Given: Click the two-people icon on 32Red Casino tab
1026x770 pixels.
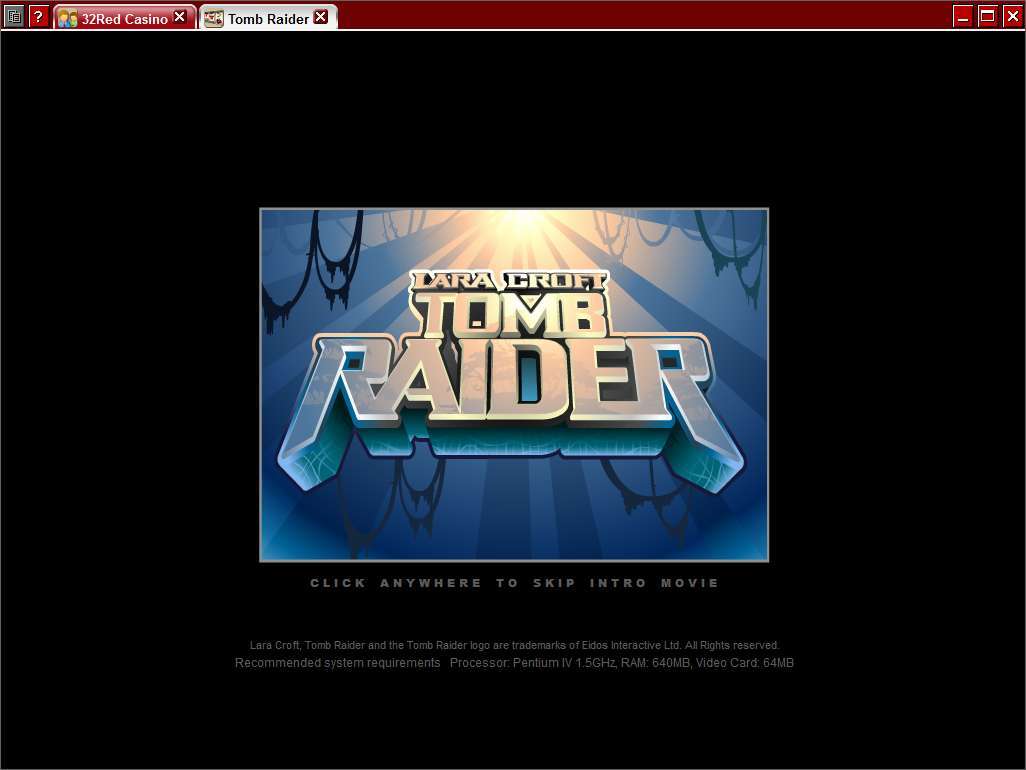Looking at the screenshot, I should pos(67,18).
